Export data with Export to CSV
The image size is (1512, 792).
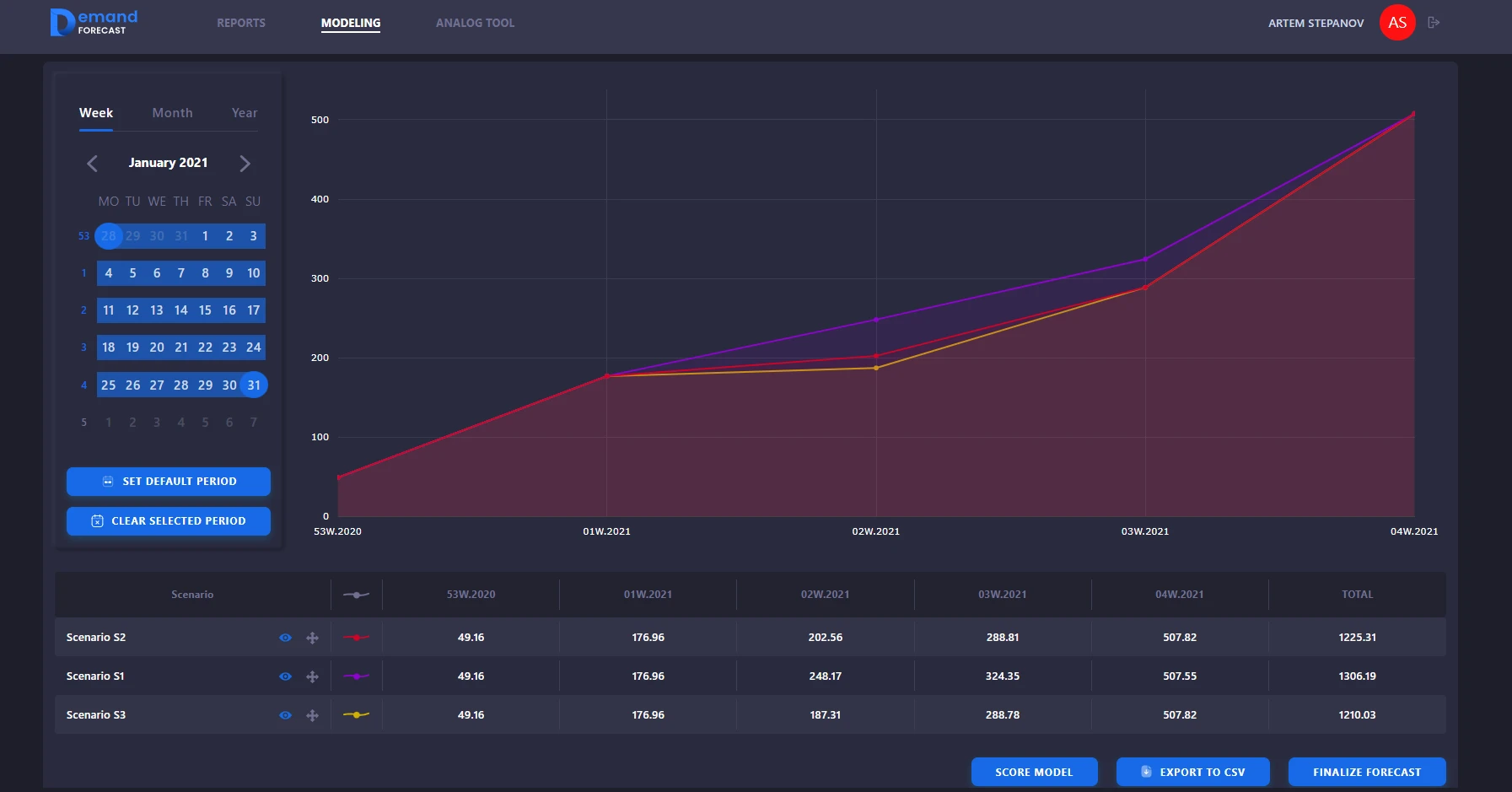[1192, 772]
